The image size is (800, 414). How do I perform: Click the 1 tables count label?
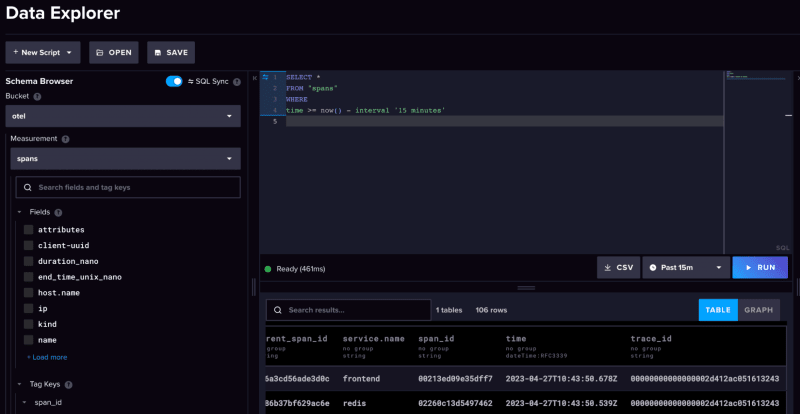449,310
